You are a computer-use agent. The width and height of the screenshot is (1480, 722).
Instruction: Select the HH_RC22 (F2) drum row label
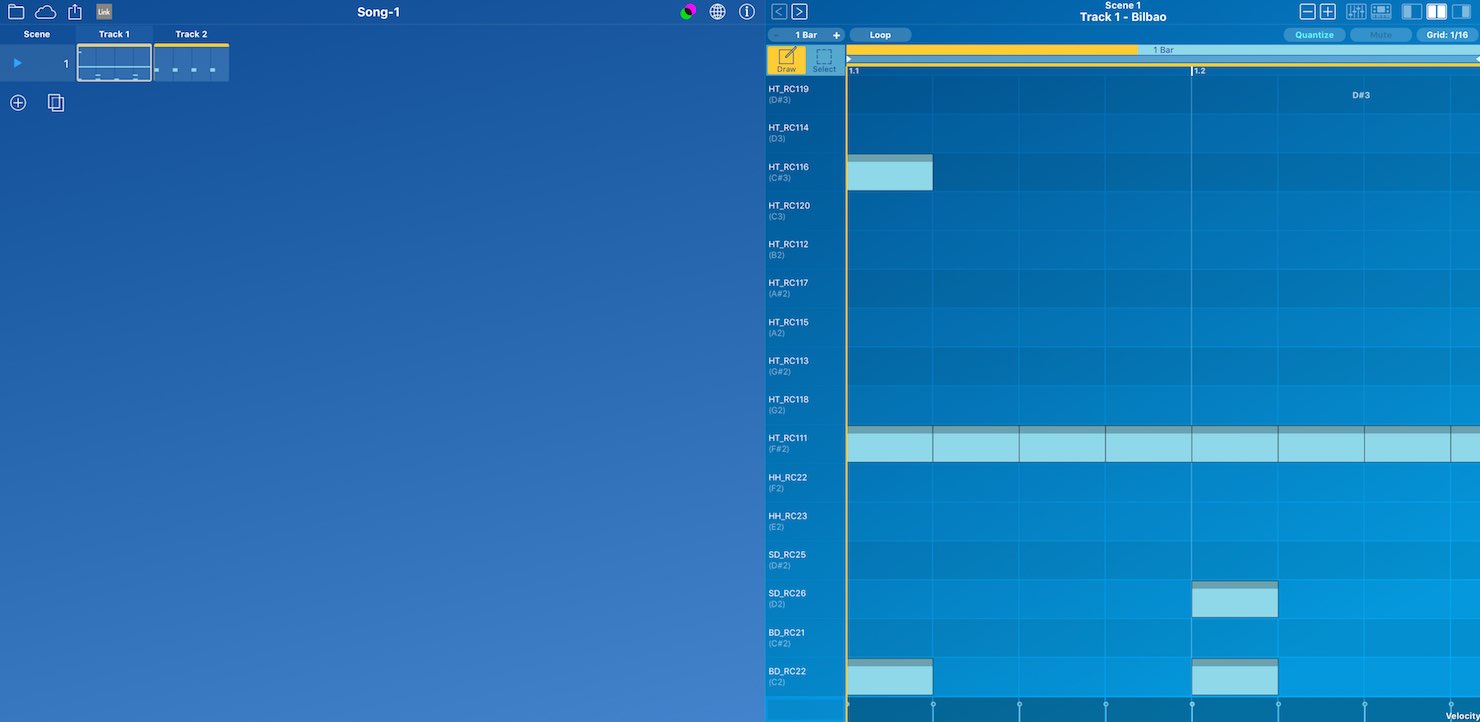(806, 483)
